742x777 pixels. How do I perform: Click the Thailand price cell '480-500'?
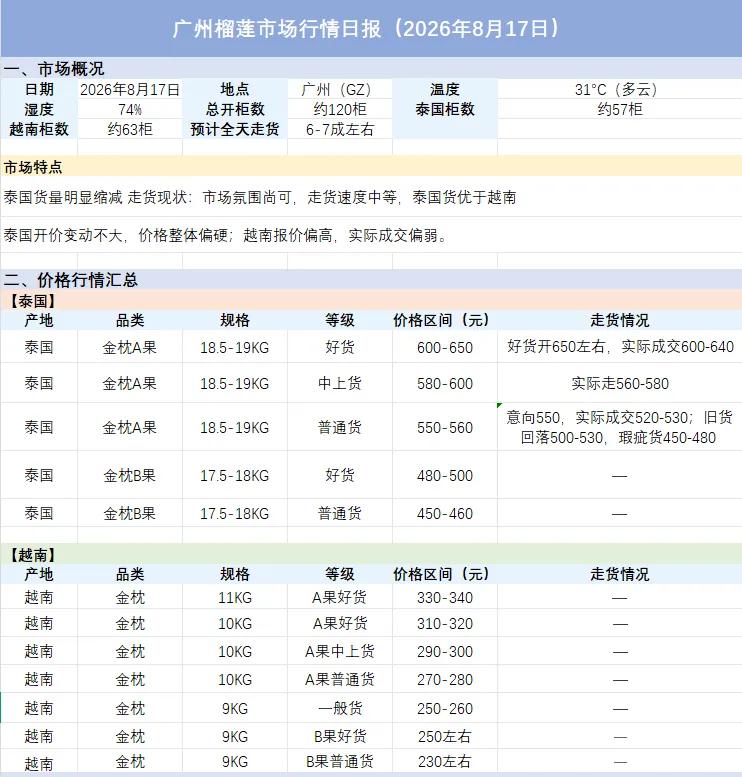(x=445, y=476)
